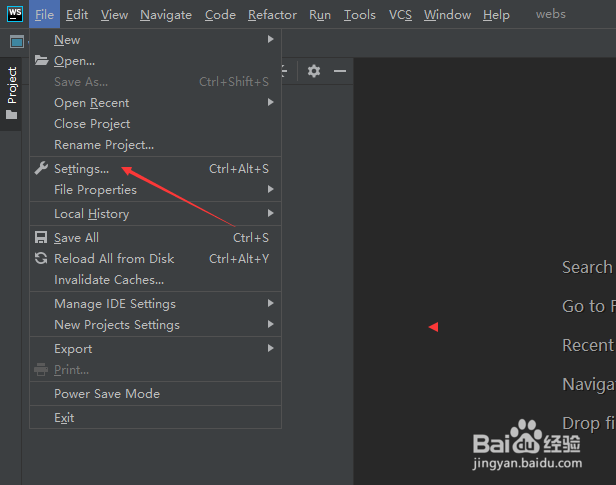The width and height of the screenshot is (616, 485).
Task: Expand Manage IDE Settings submenu
Action: [156, 304]
